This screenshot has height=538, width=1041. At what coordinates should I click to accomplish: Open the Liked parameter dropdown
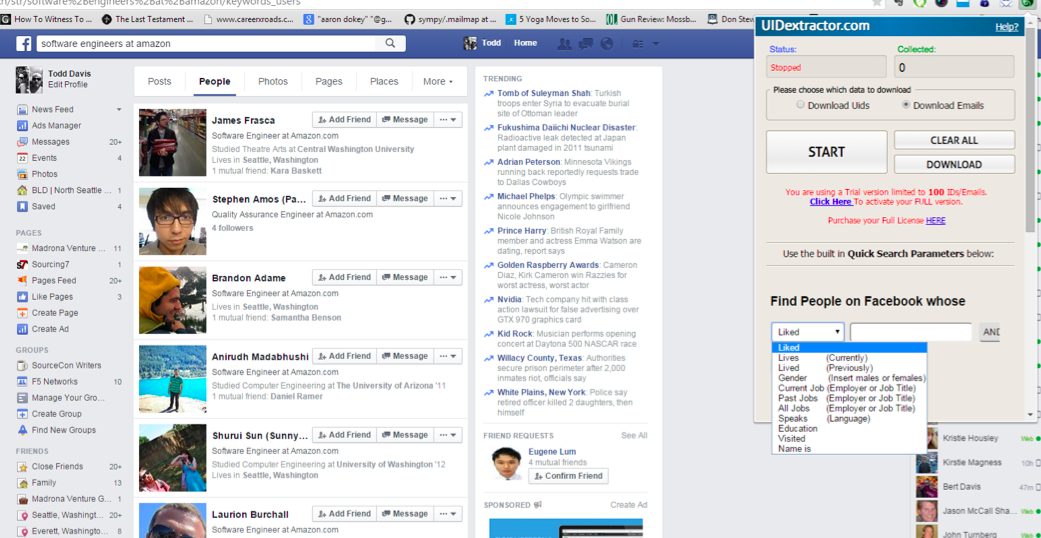[x=808, y=331]
